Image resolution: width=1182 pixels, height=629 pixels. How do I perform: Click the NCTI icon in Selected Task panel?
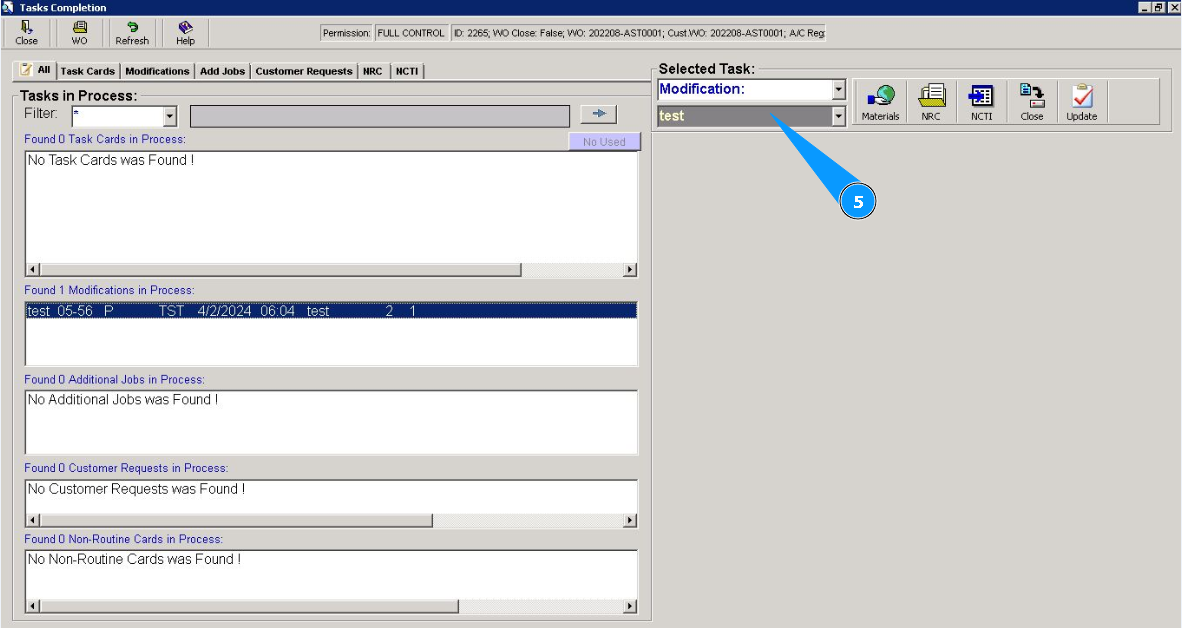pyautogui.click(x=981, y=102)
